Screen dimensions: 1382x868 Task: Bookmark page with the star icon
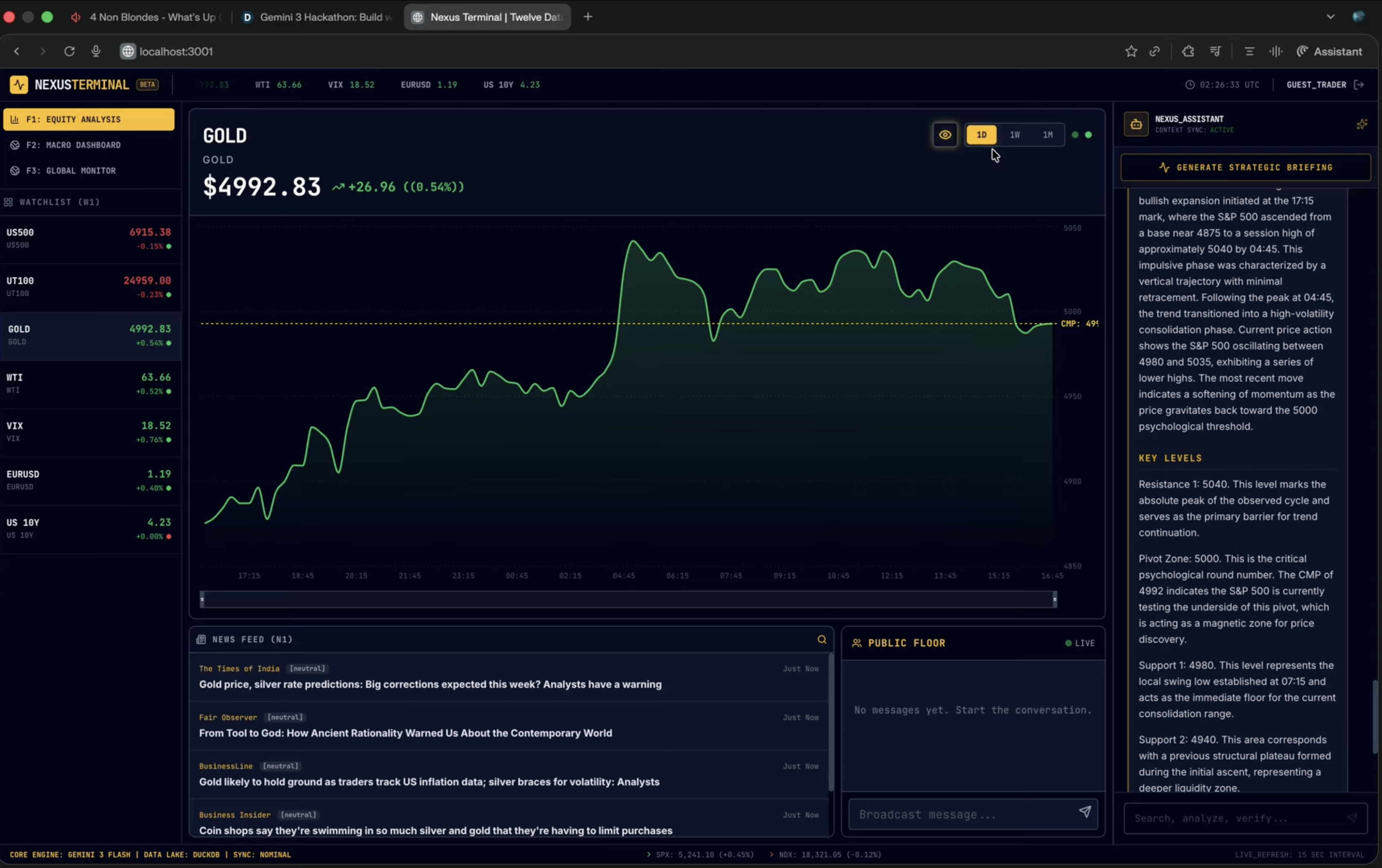[1131, 51]
